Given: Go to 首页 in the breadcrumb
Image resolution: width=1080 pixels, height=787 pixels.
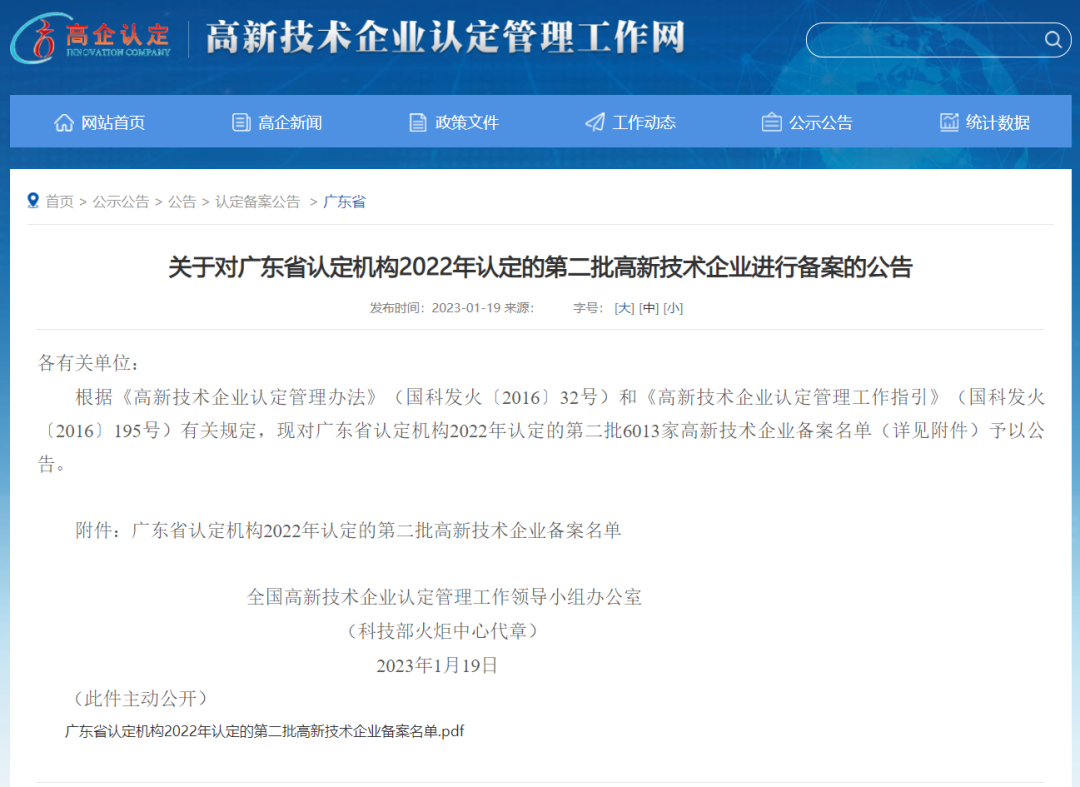Looking at the screenshot, I should point(59,202).
